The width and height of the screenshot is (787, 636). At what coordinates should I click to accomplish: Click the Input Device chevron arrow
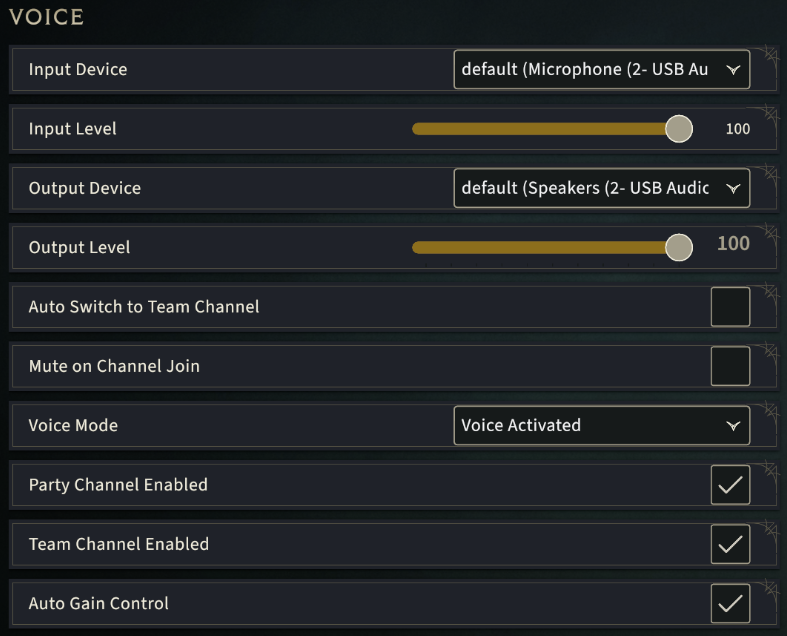(x=732, y=70)
